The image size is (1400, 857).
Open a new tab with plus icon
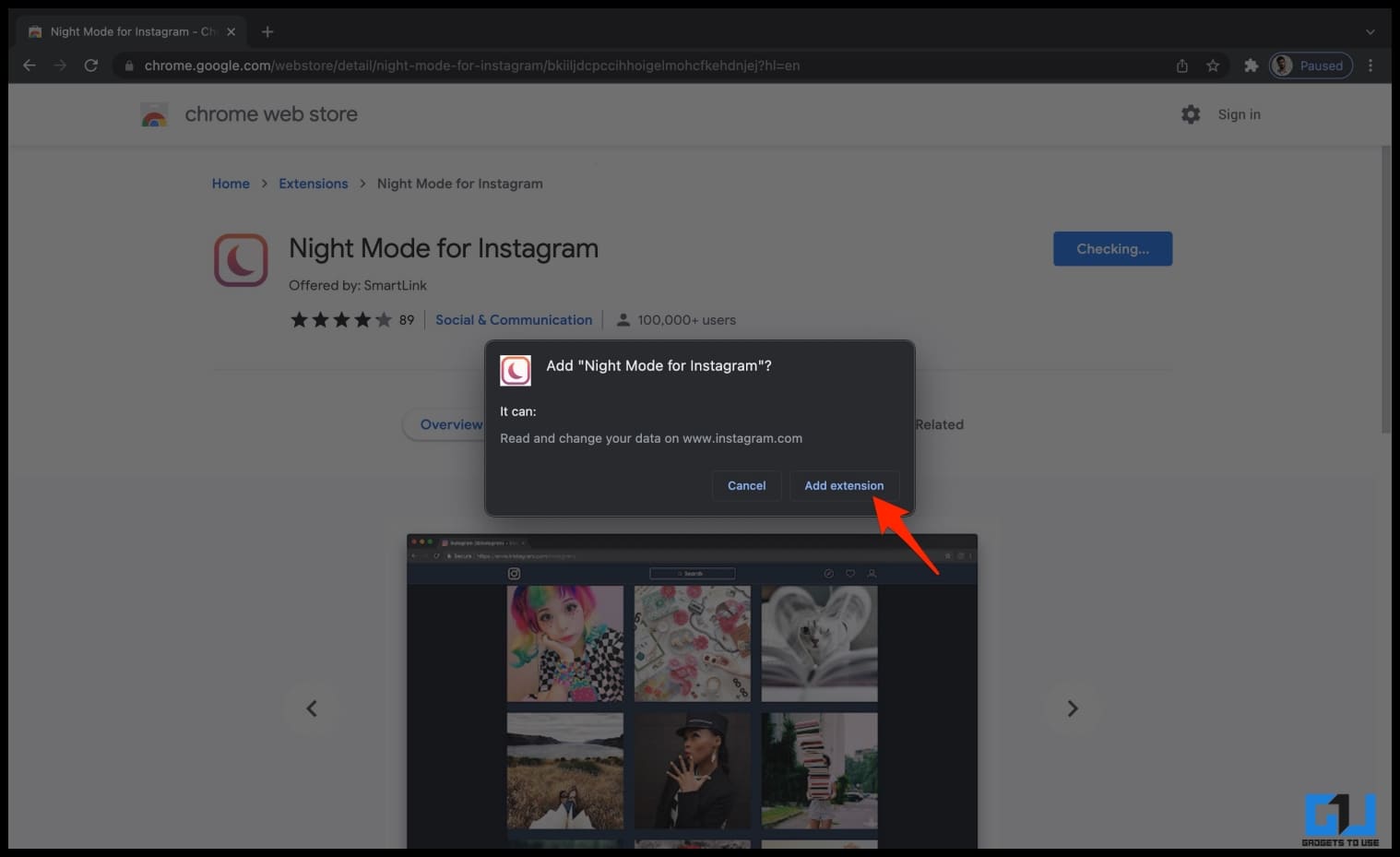tap(267, 31)
